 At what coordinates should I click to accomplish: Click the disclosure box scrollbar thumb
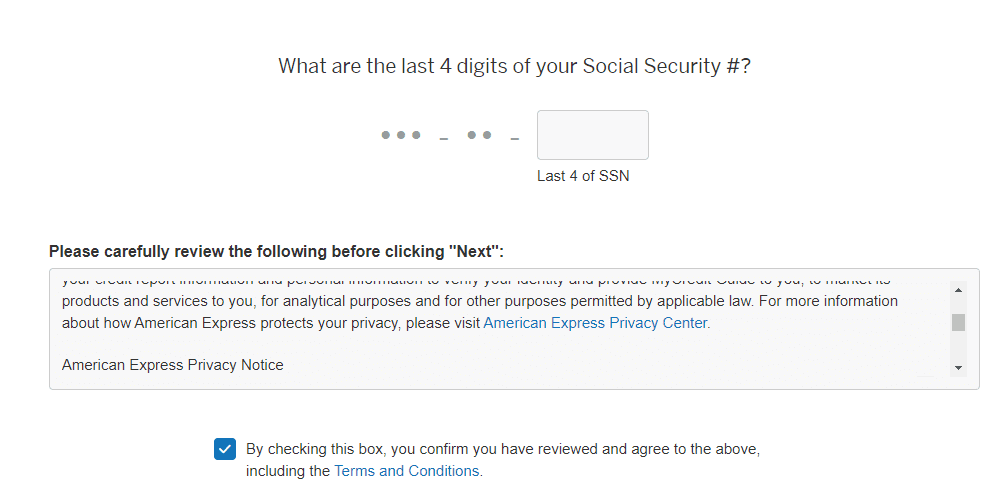coord(958,322)
